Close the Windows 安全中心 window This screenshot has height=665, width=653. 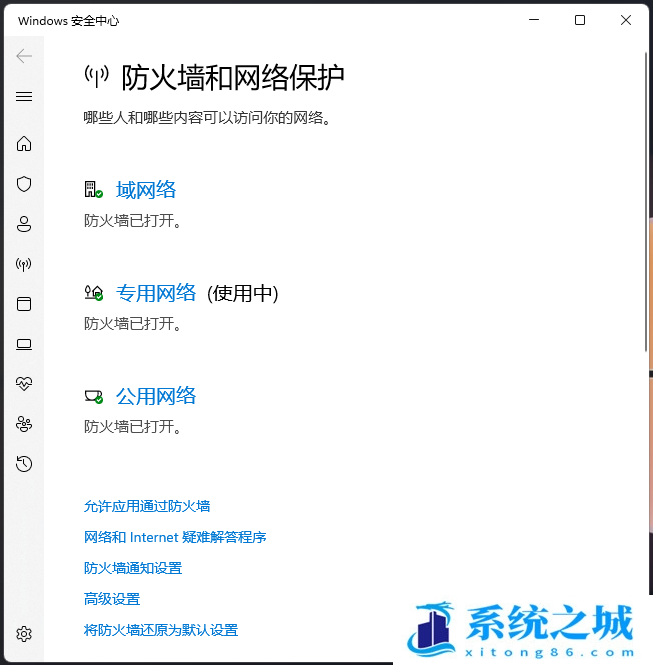pyautogui.click(x=625, y=20)
